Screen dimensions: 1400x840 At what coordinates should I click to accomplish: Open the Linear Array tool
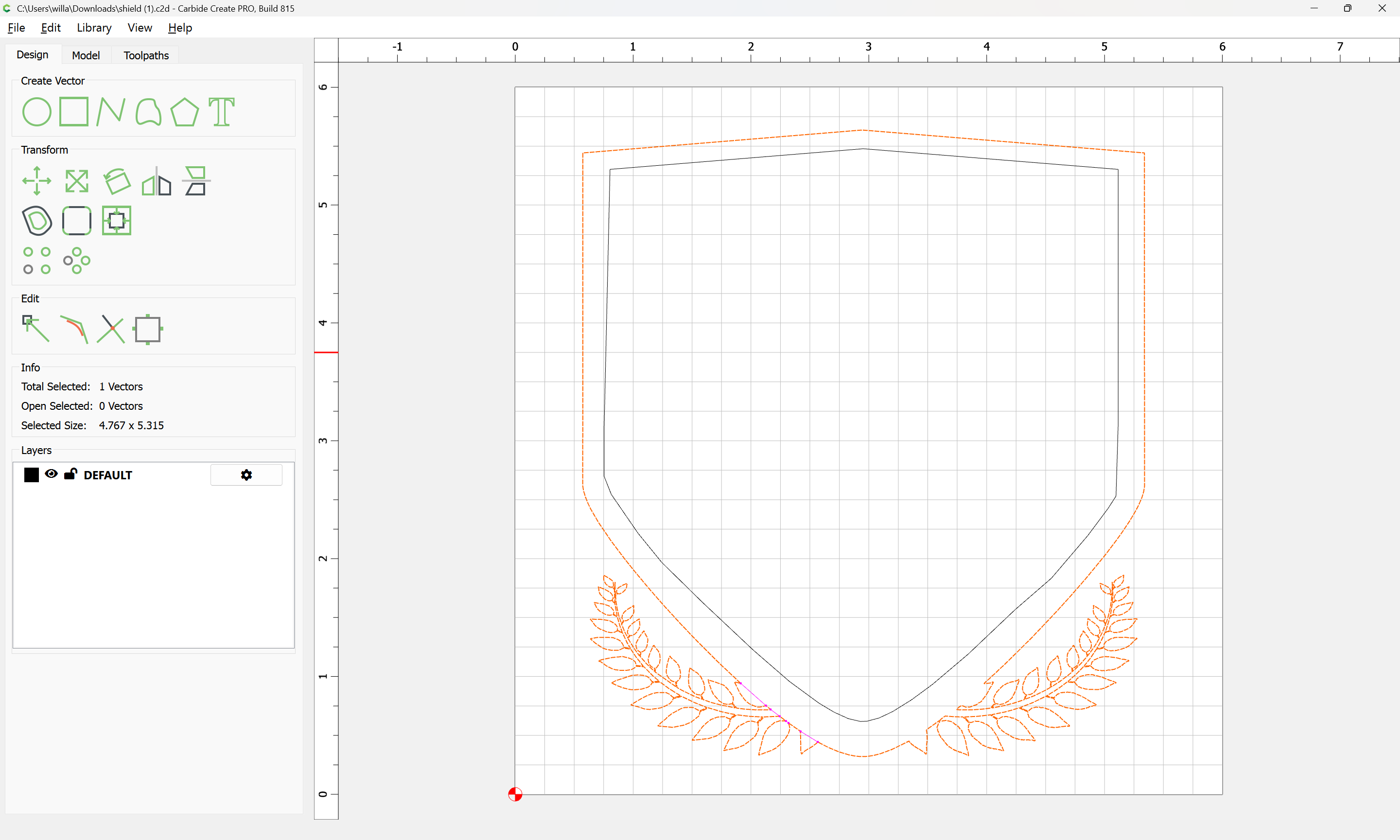pos(37,261)
